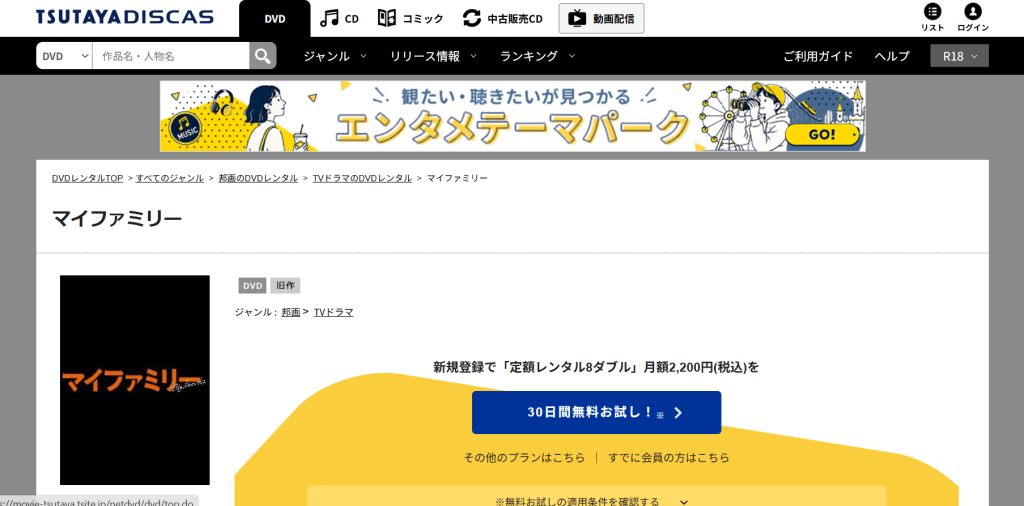Open the リスト icon
Screen dimensions: 1024x506
coord(933,18)
